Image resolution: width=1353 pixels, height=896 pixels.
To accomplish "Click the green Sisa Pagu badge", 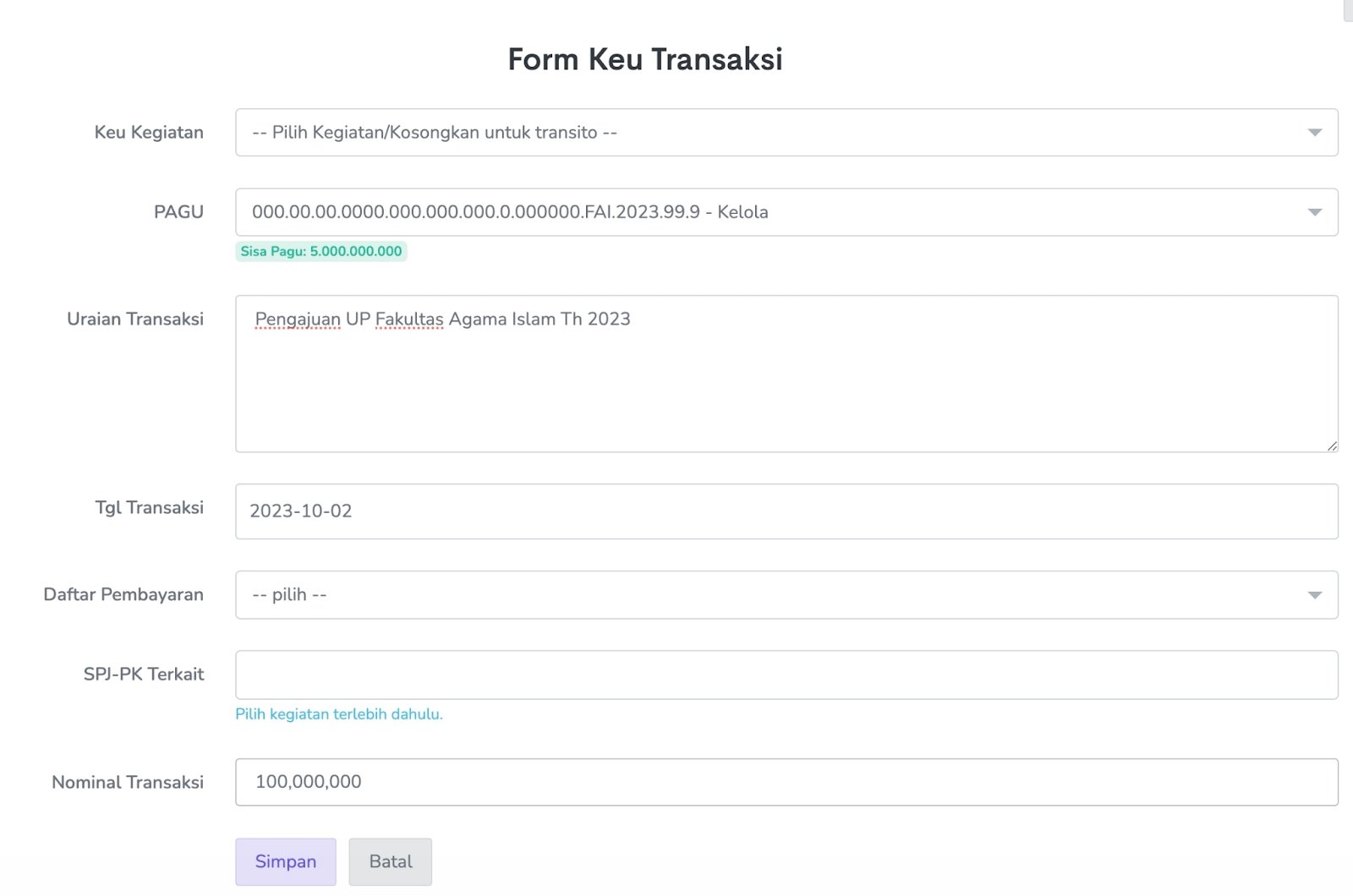I will [x=321, y=251].
